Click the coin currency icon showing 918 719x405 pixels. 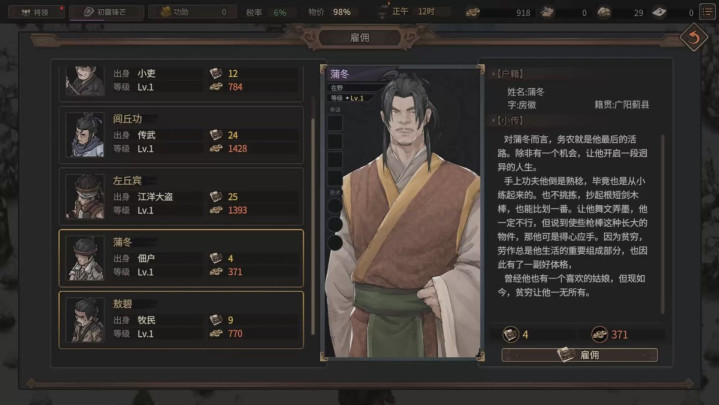pos(473,12)
